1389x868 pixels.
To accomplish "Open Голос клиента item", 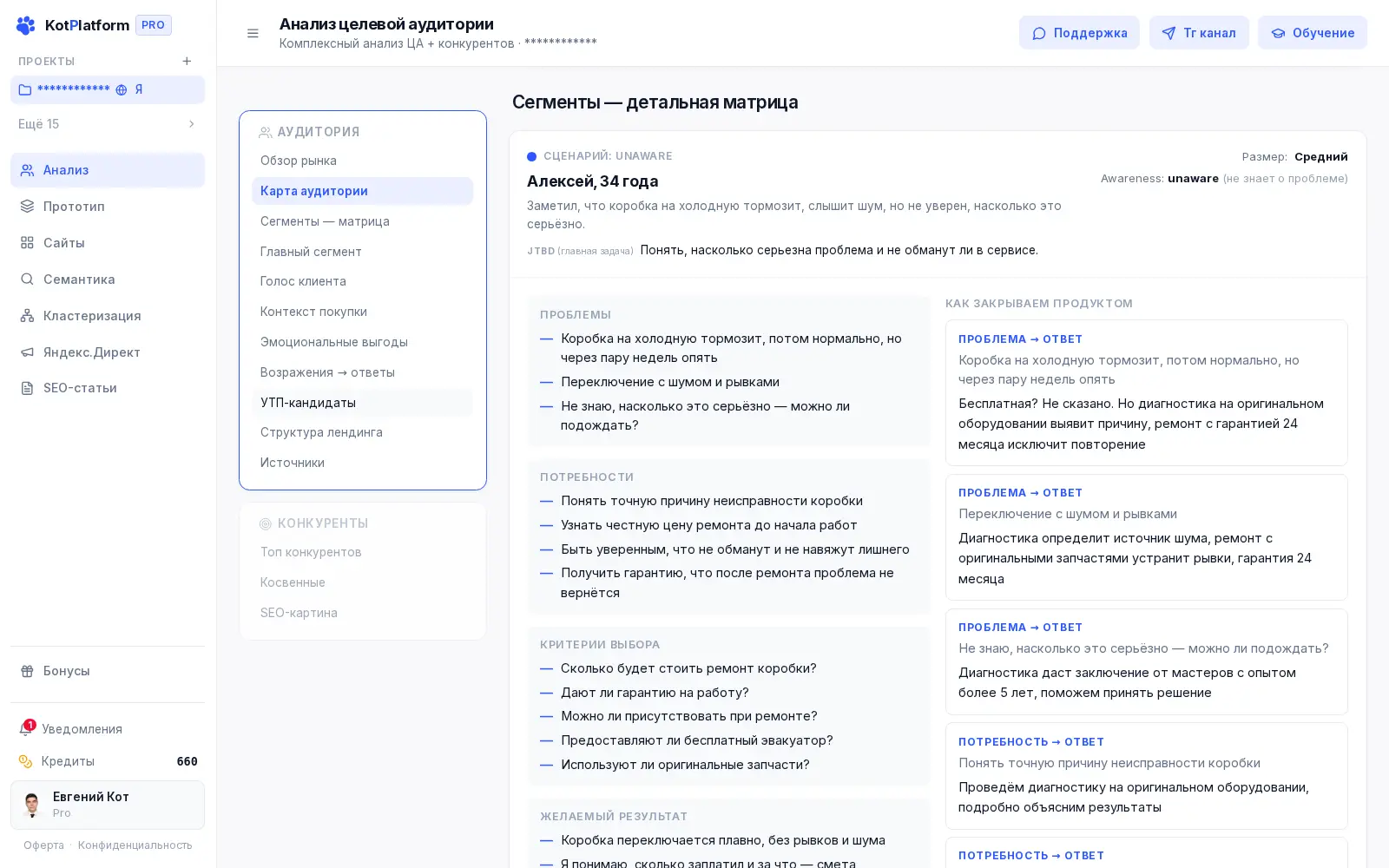I will 362,281.
